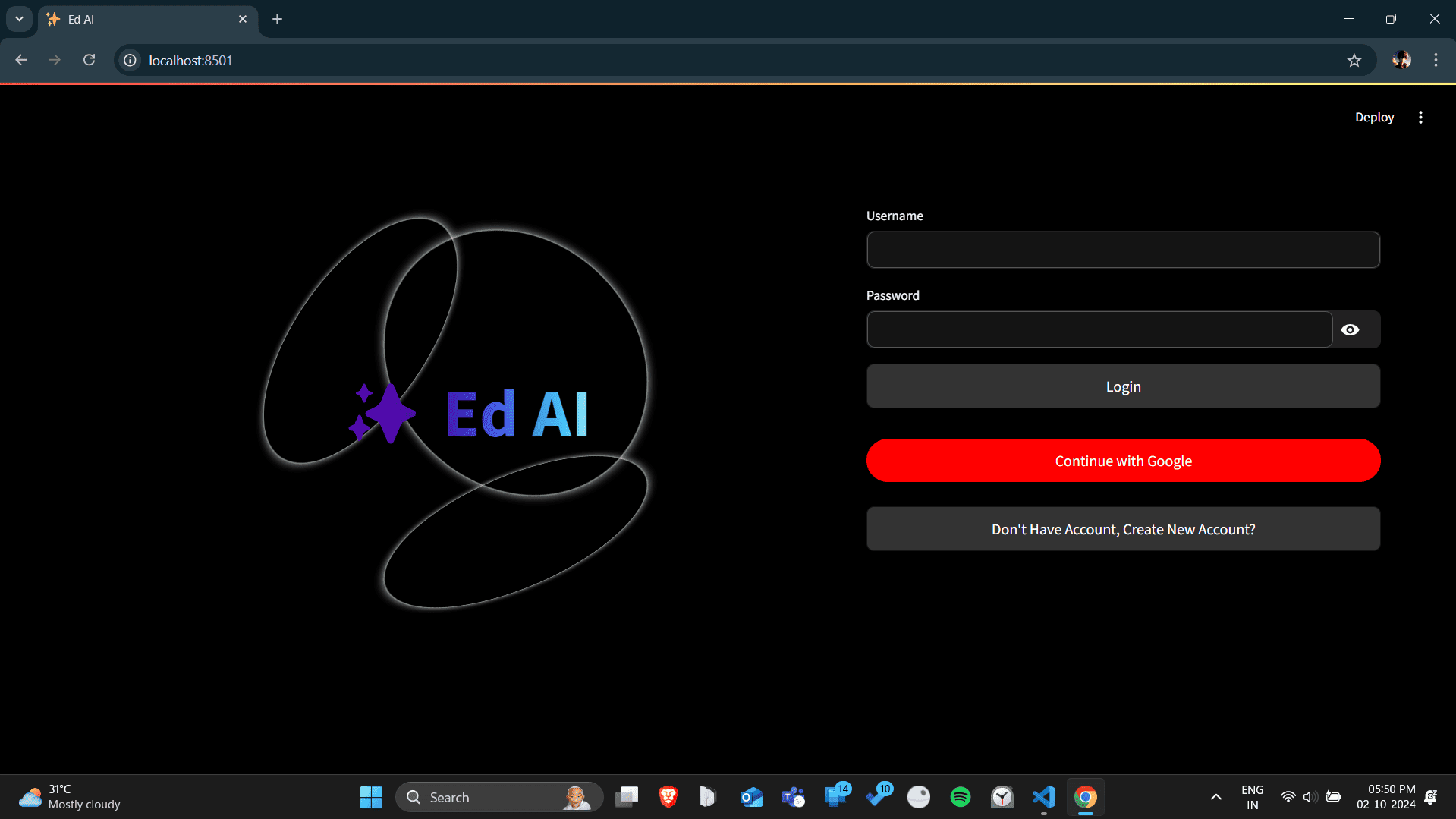The height and width of the screenshot is (819, 1456).
Task: Click Continue with Google button
Action: tap(1123, 461)
